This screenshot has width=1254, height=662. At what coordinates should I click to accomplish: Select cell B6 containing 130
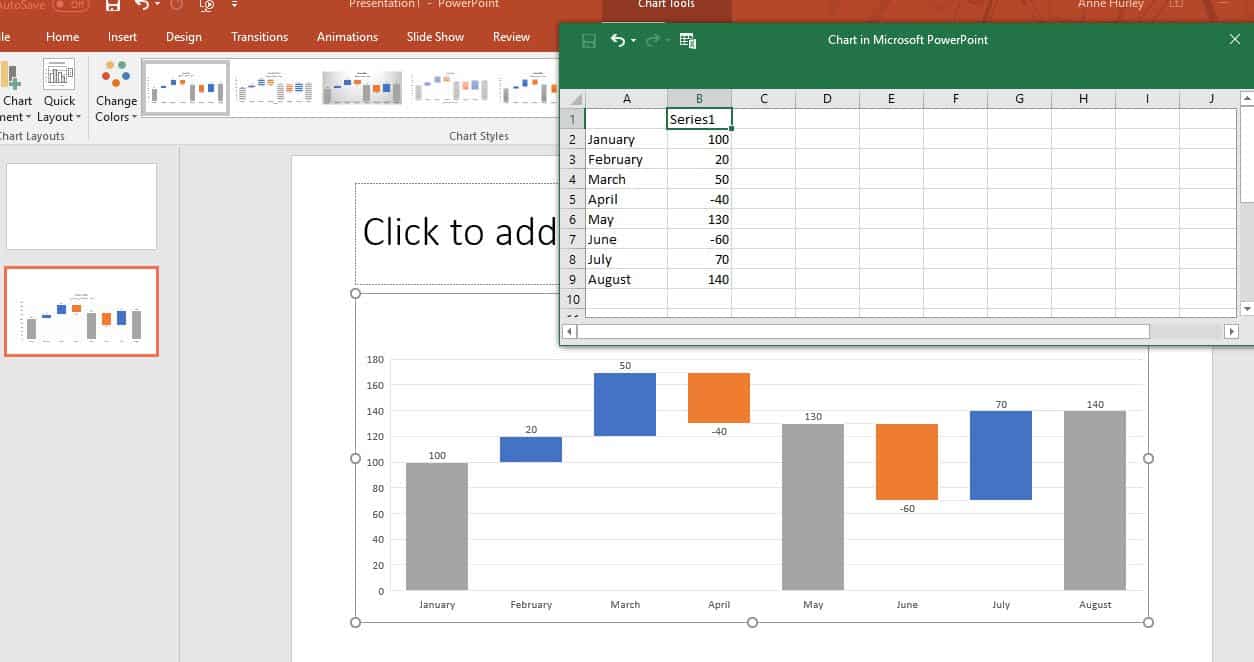(699, 219)
